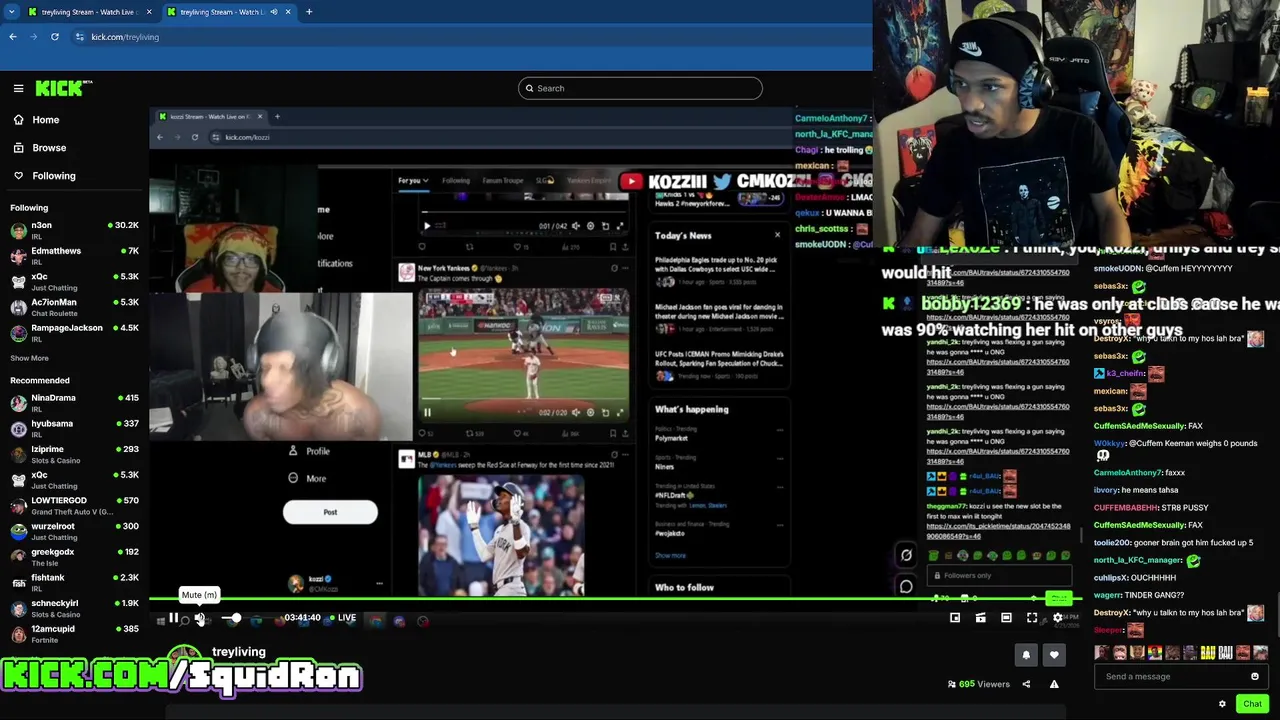Mute the audio-playing tab via speaker icon

pyautogui.click(x=274, y=12)
